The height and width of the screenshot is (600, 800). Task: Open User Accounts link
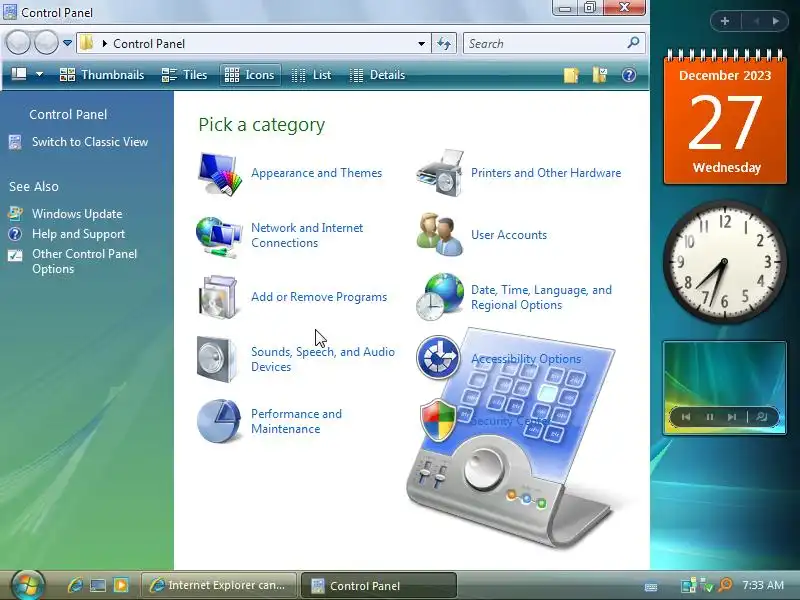509,235
